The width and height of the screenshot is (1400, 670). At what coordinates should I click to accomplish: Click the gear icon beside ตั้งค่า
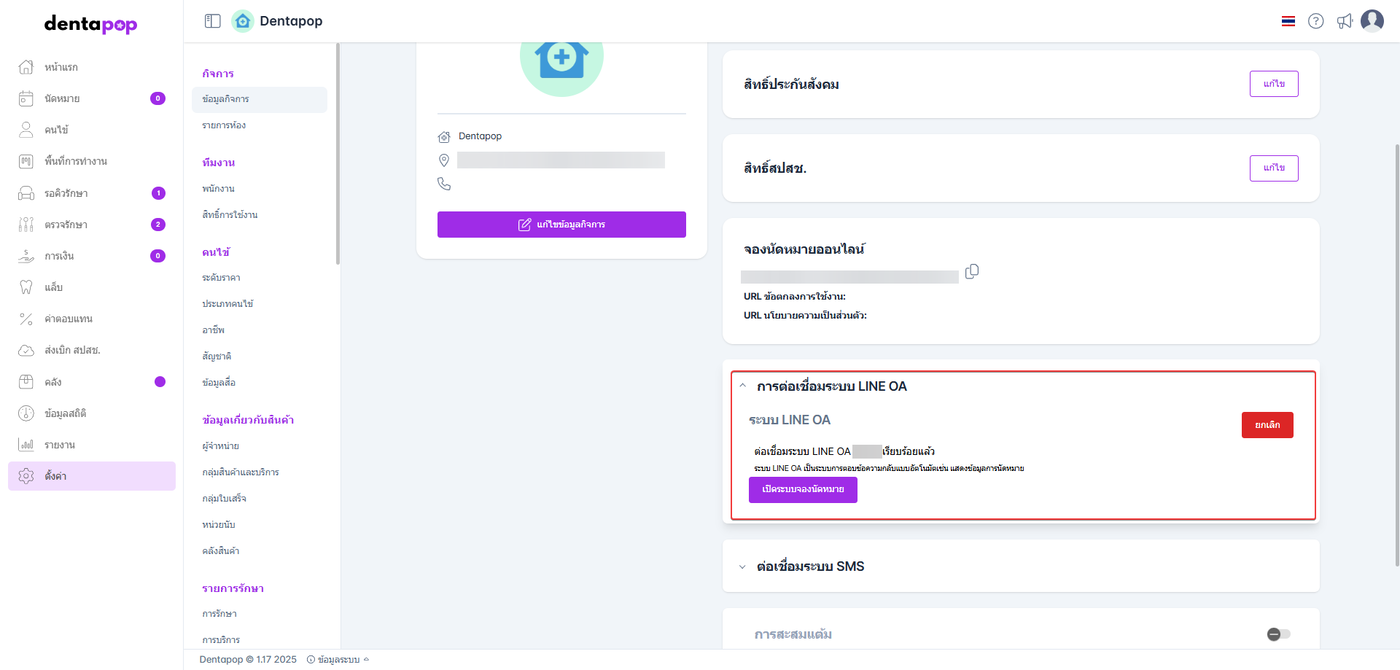[x=27, y=476]
